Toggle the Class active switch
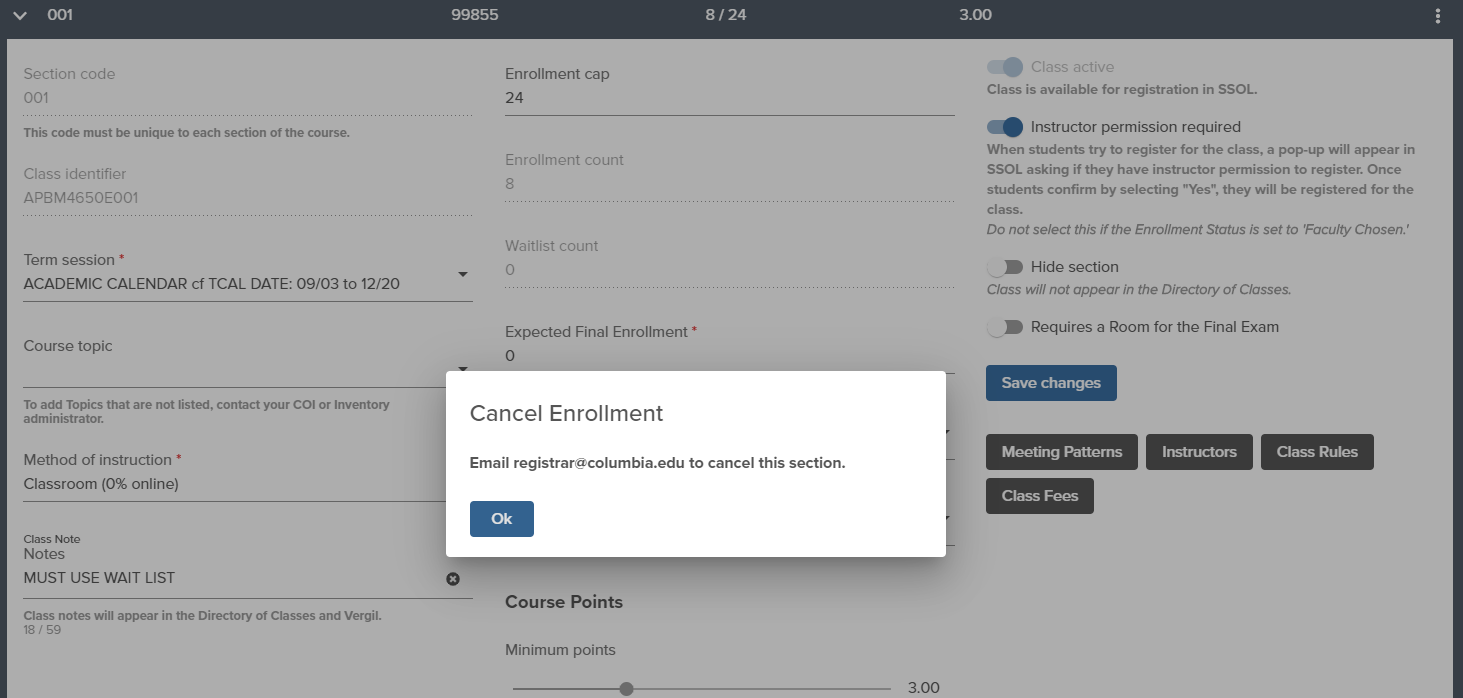 (x=1005, y=67)
